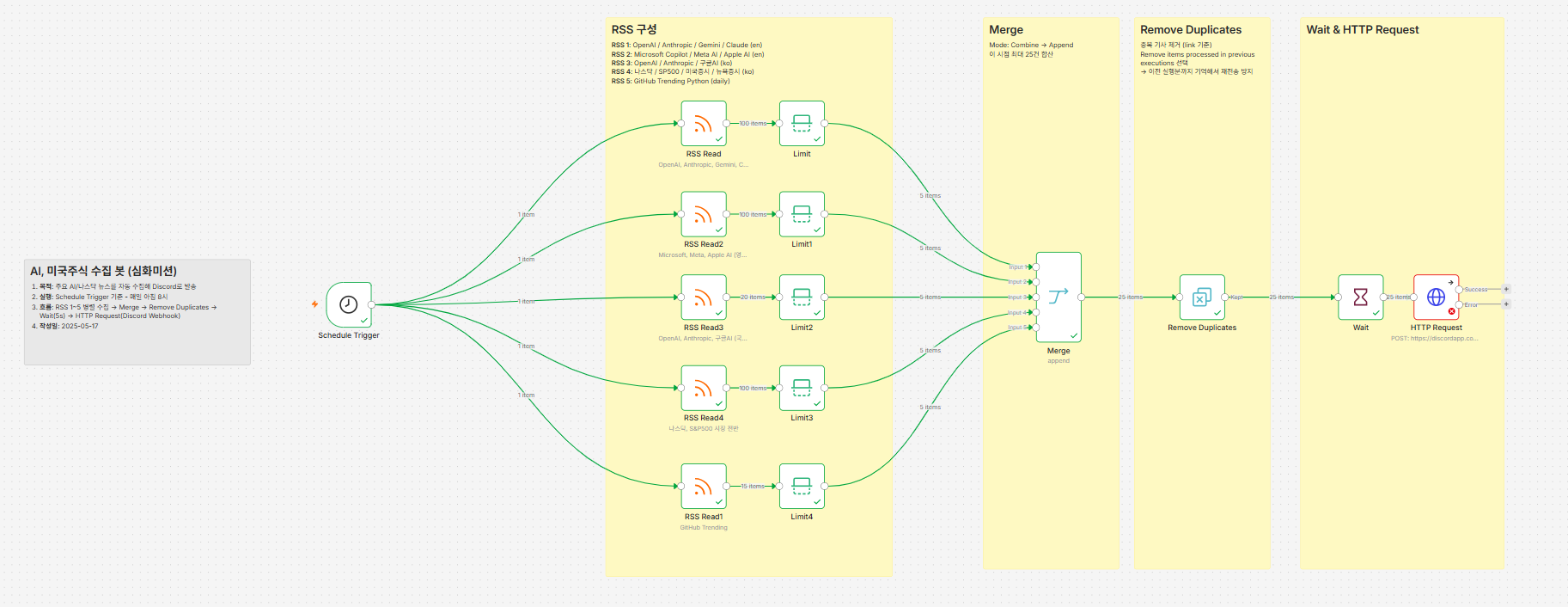Select the 'Remove Duplicates' sticky note heading
This screenshot has height=607, width=1568.
pyautogui.click(x=1191, y=29)
